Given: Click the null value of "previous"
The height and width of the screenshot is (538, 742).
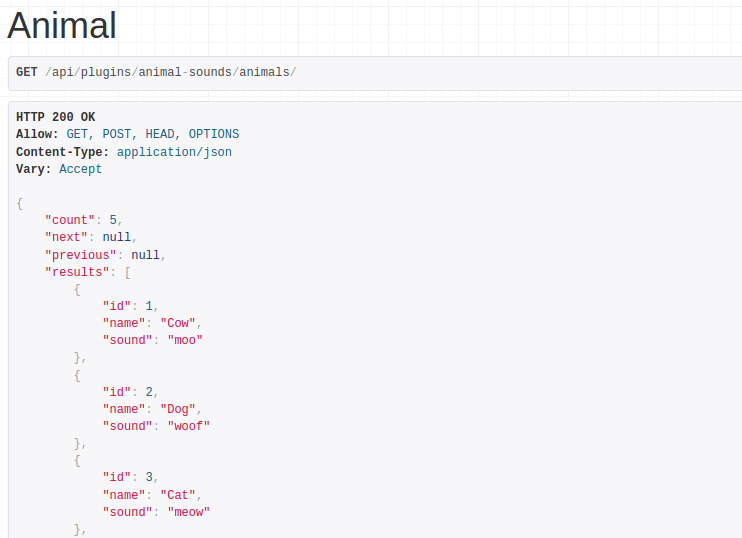Looking at the screenshot, I should [145, 255].
